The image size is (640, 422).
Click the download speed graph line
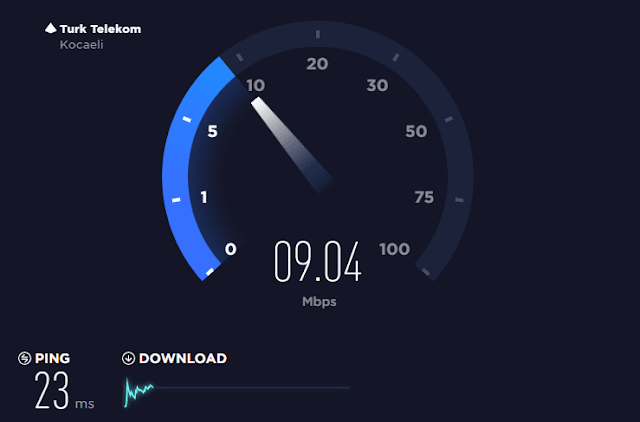tap(237, 391)
